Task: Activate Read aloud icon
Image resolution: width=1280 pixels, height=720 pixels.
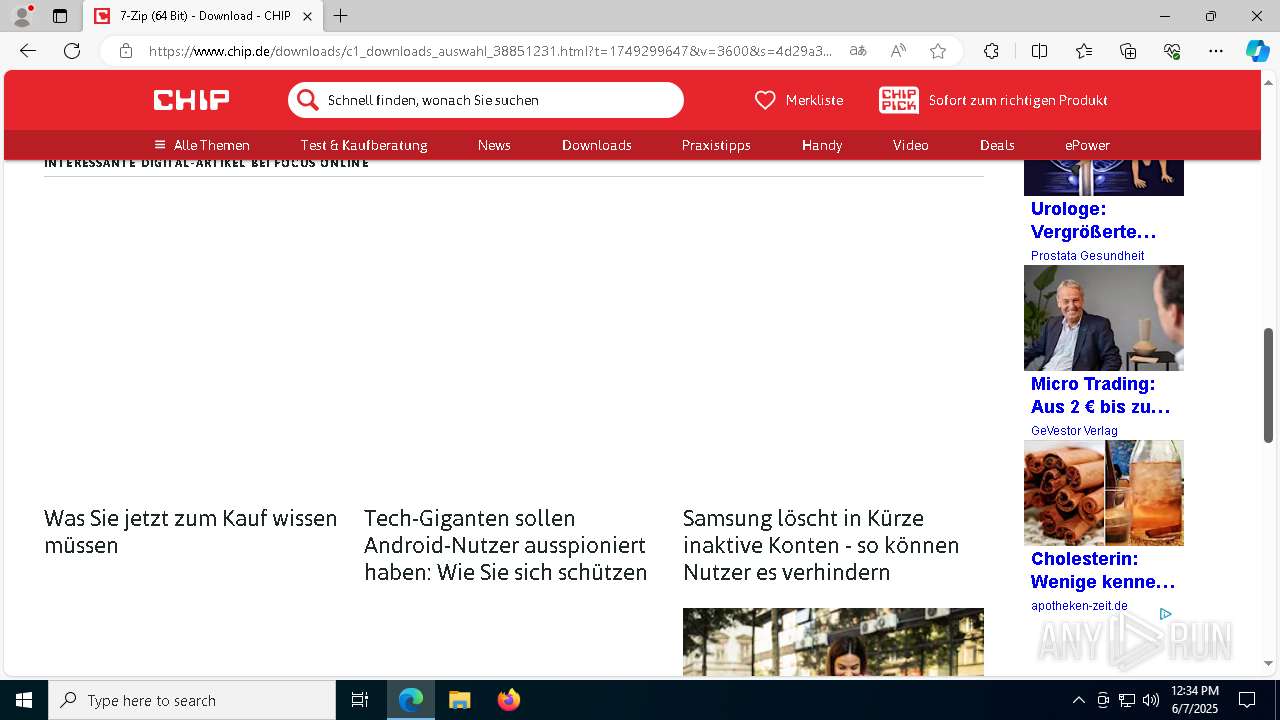Action: click(x=898, y=51)
